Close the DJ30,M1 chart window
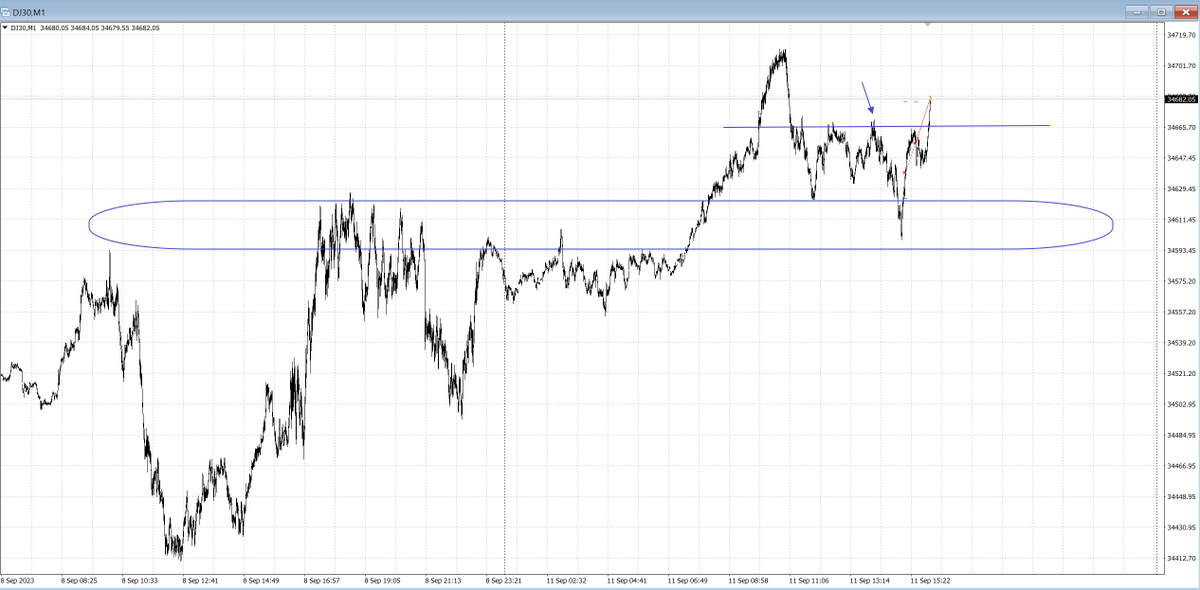This screenshot has width=1200, height=590. (1184, 11)
